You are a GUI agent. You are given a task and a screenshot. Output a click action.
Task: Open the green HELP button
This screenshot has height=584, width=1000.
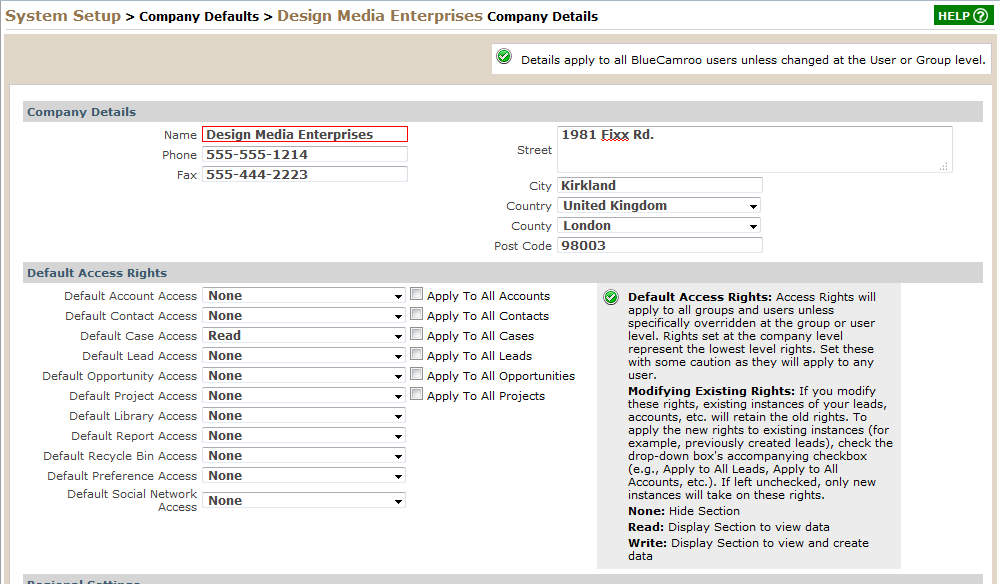(x=963, y=16)
